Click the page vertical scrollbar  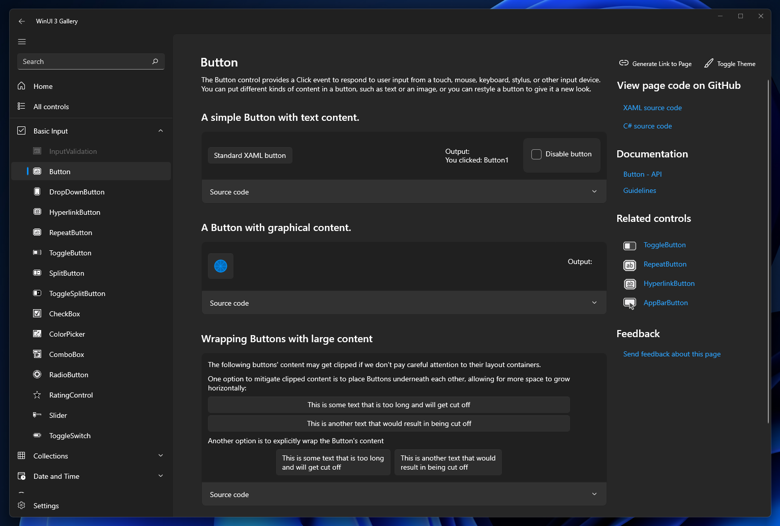point(769,251)
